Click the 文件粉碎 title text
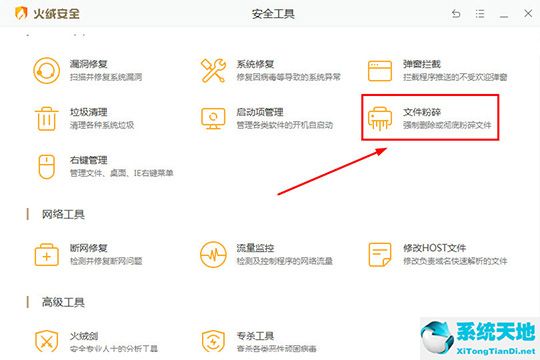The width and height of the screenshot is (540, 360). coord(422,112)
